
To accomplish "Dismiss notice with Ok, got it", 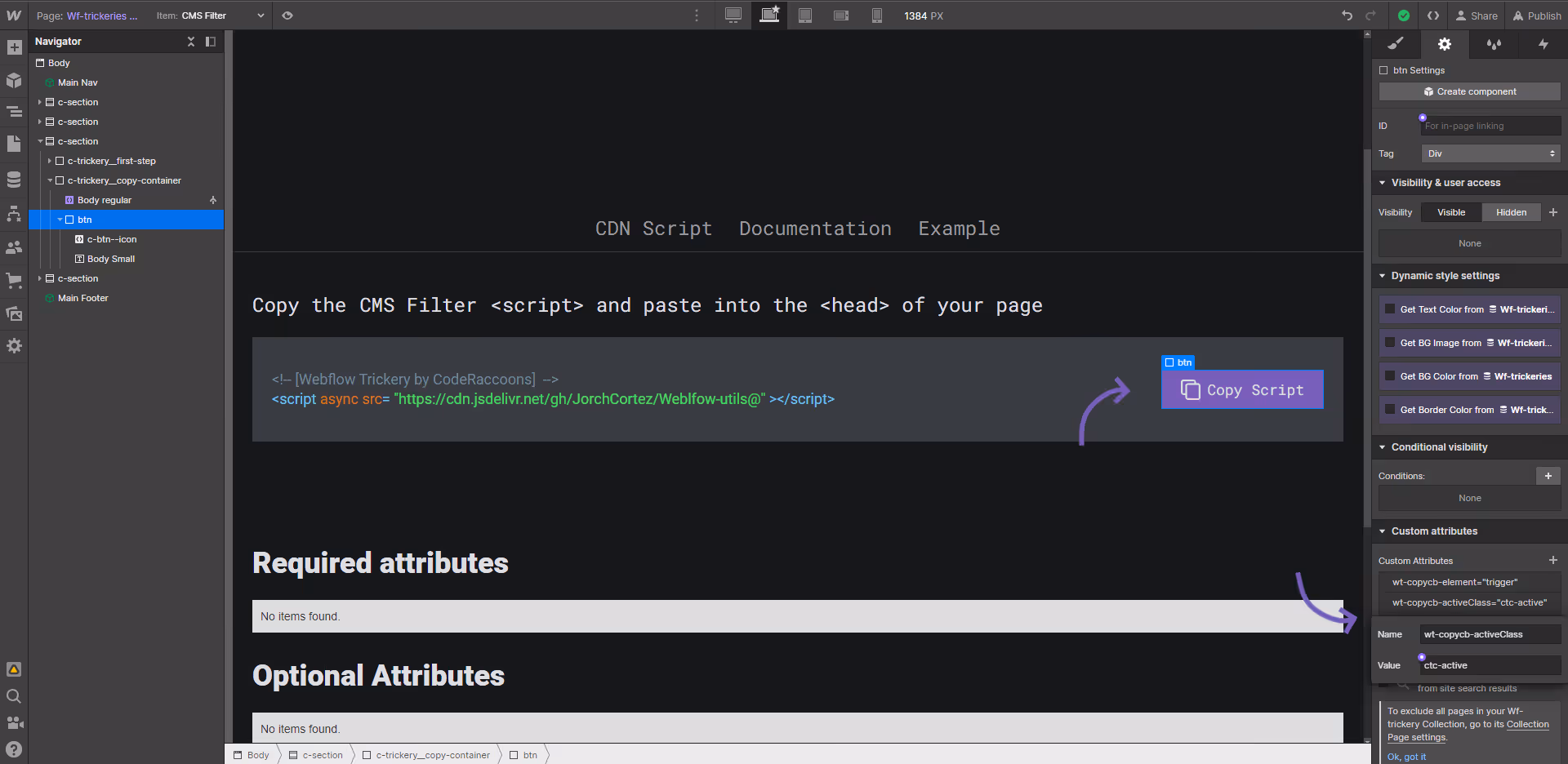I will point(1406,757).
